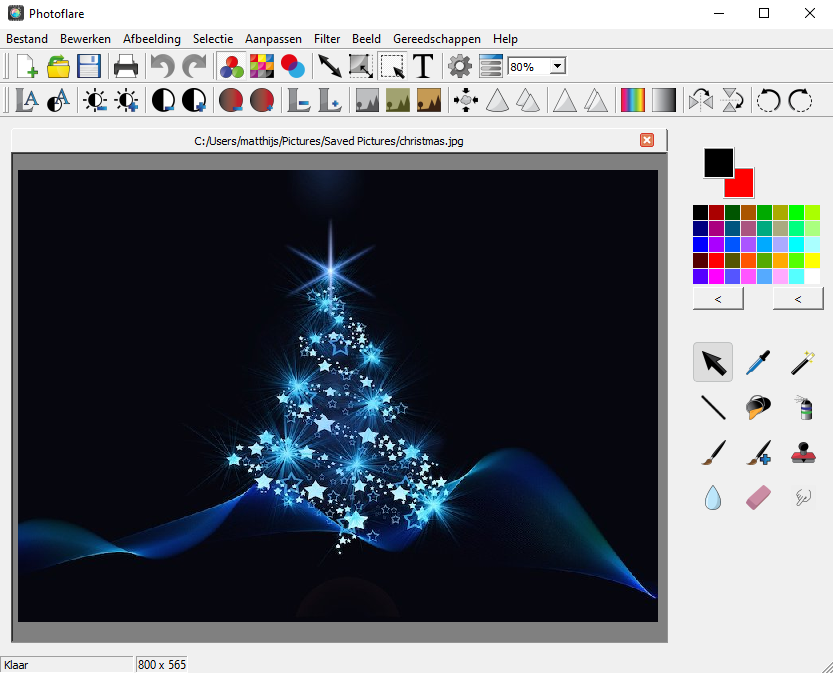Save the image with the floppy disk icon
The image size is (833, 673).
pos(89,66)
